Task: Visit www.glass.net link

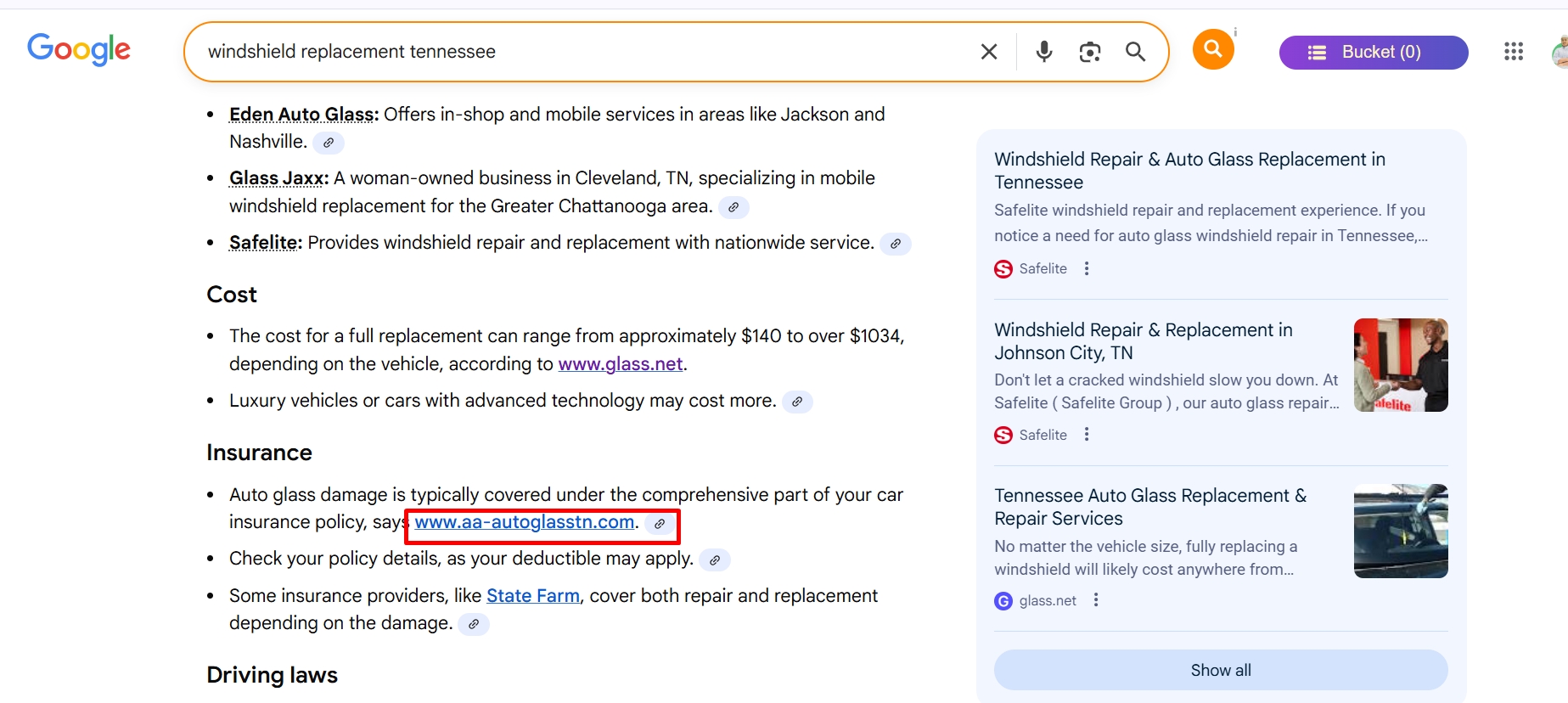Action: point(621,363)
